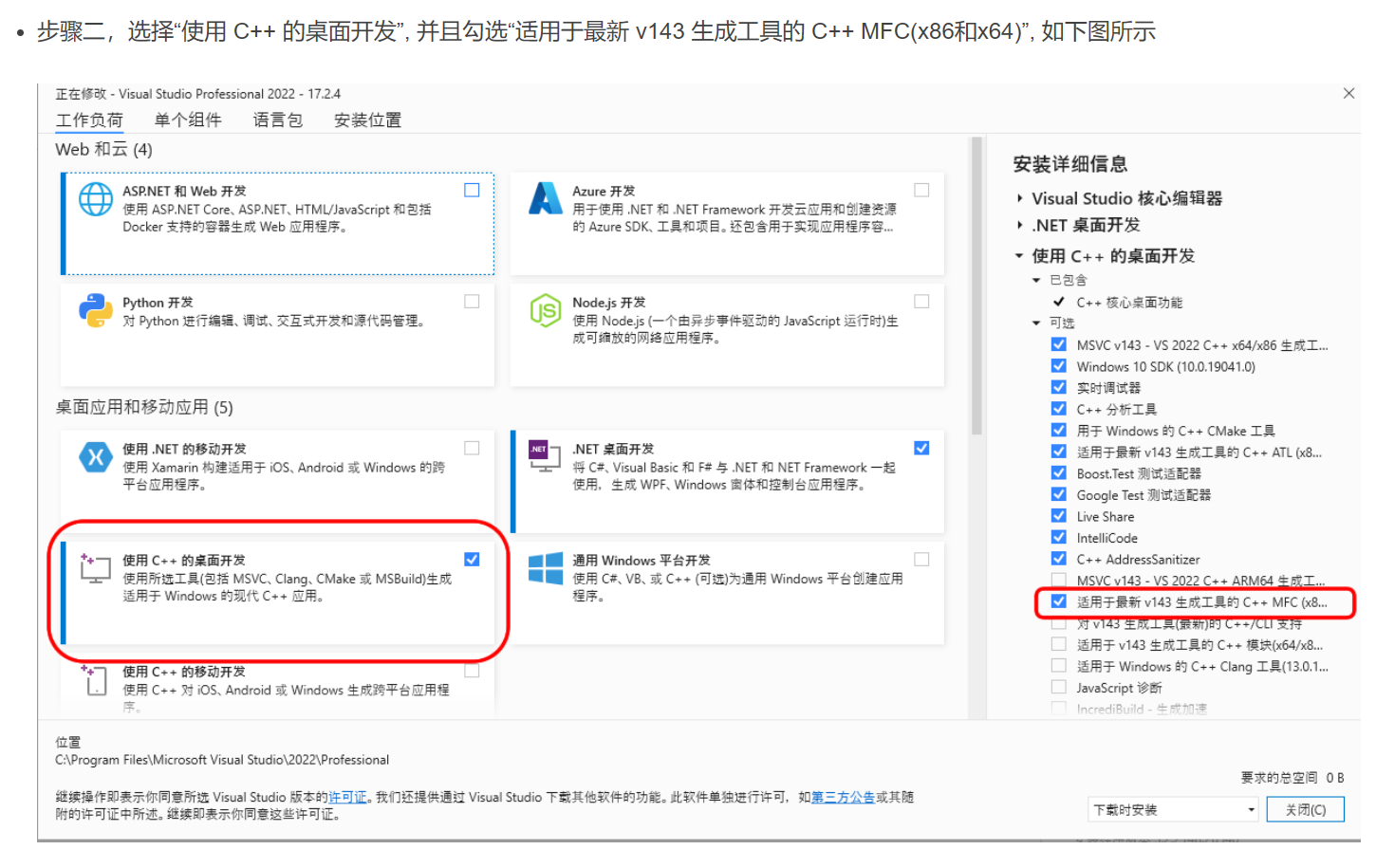Click the 要求的总空间 0 B label

(x=1292, y=778)
